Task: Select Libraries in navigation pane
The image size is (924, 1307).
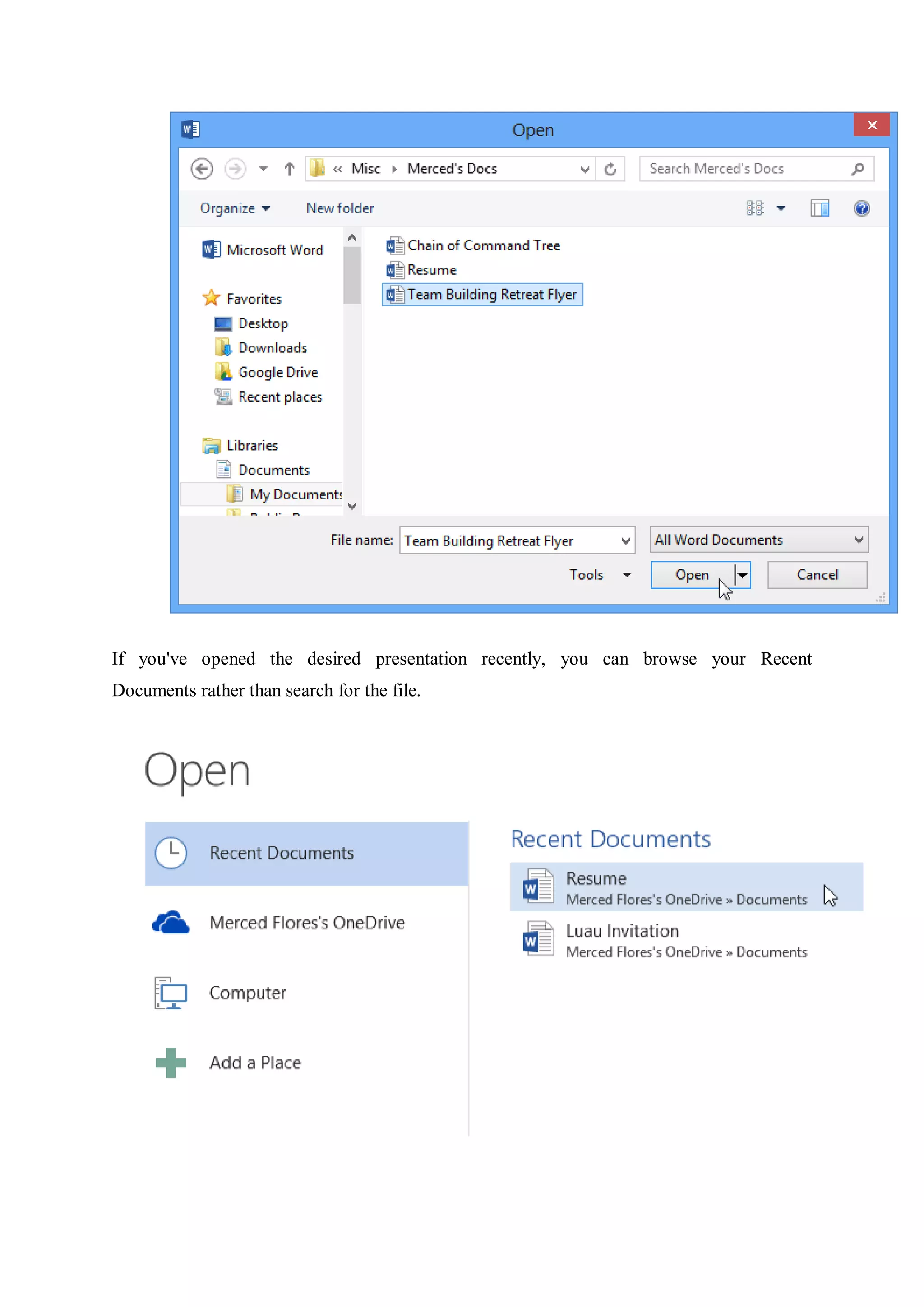Action: coord(240,446)
